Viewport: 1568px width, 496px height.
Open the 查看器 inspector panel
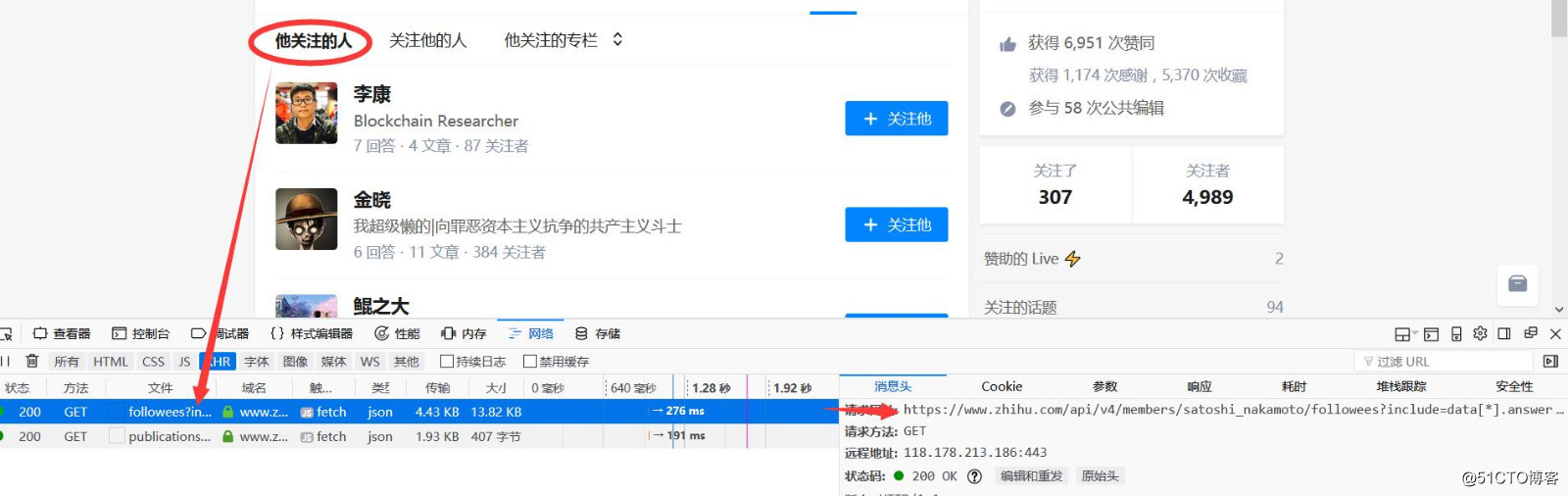coord(62,333)
